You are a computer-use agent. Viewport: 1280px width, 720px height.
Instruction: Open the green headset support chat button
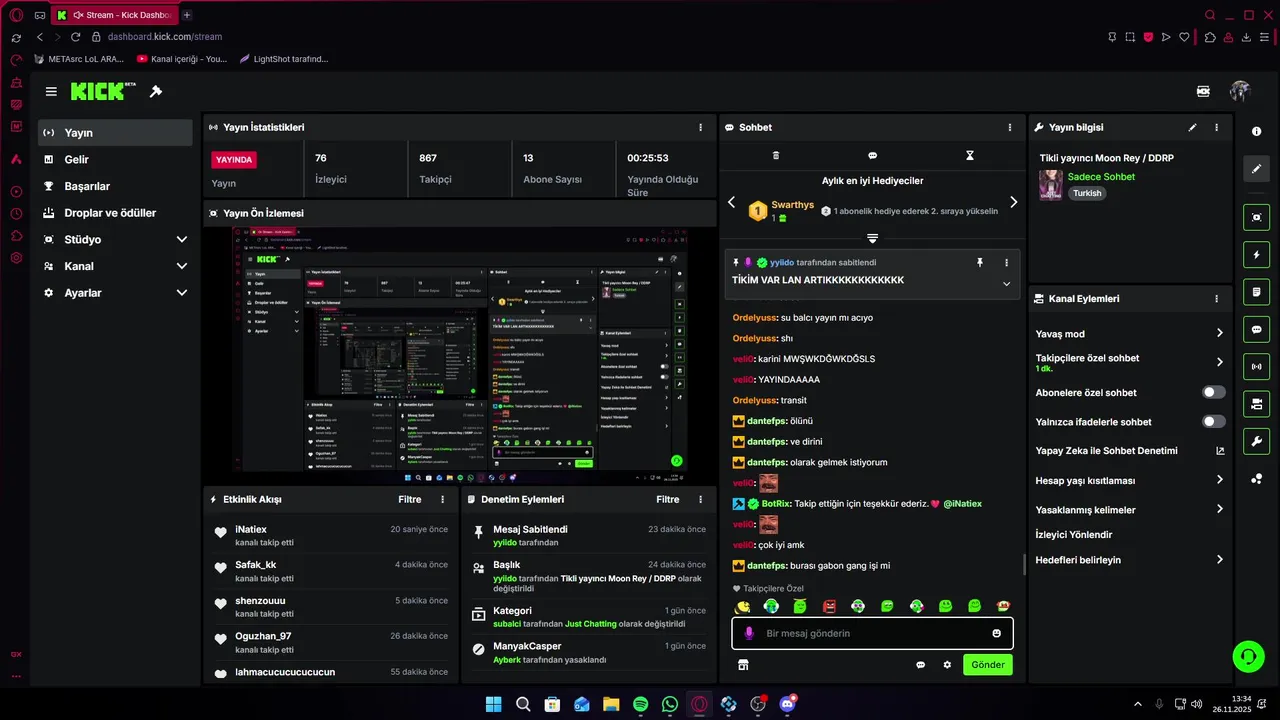coord(1248,656)
